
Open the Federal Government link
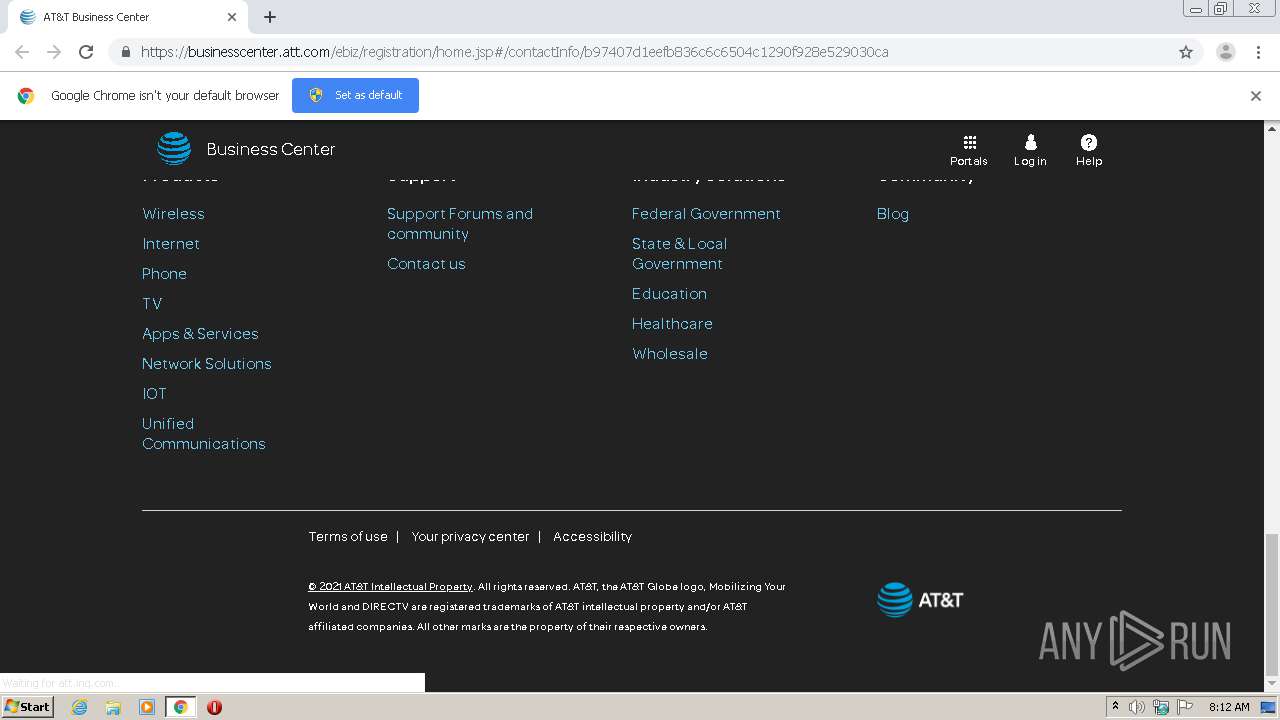tap(706, 214)
